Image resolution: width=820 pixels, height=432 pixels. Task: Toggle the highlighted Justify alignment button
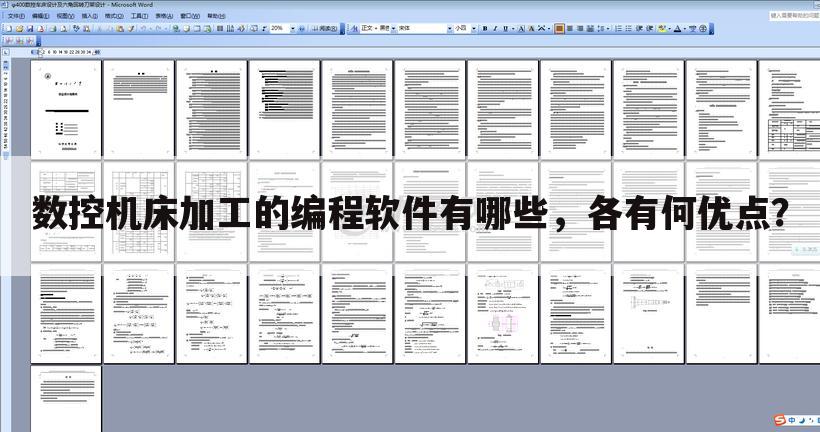[x=560, y=28]
